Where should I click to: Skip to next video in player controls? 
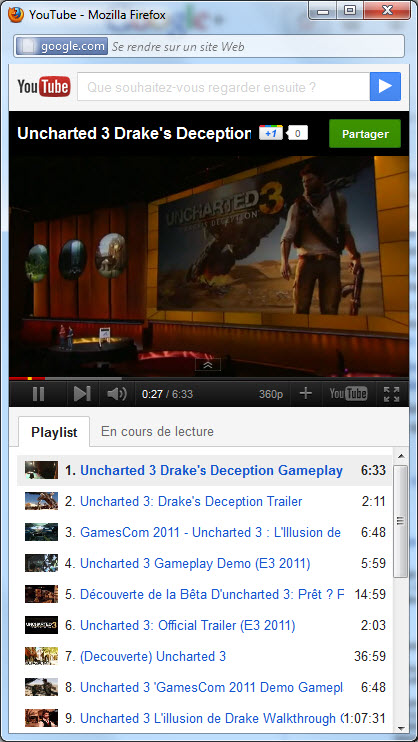pyautogui.click(x=82, y=394)
